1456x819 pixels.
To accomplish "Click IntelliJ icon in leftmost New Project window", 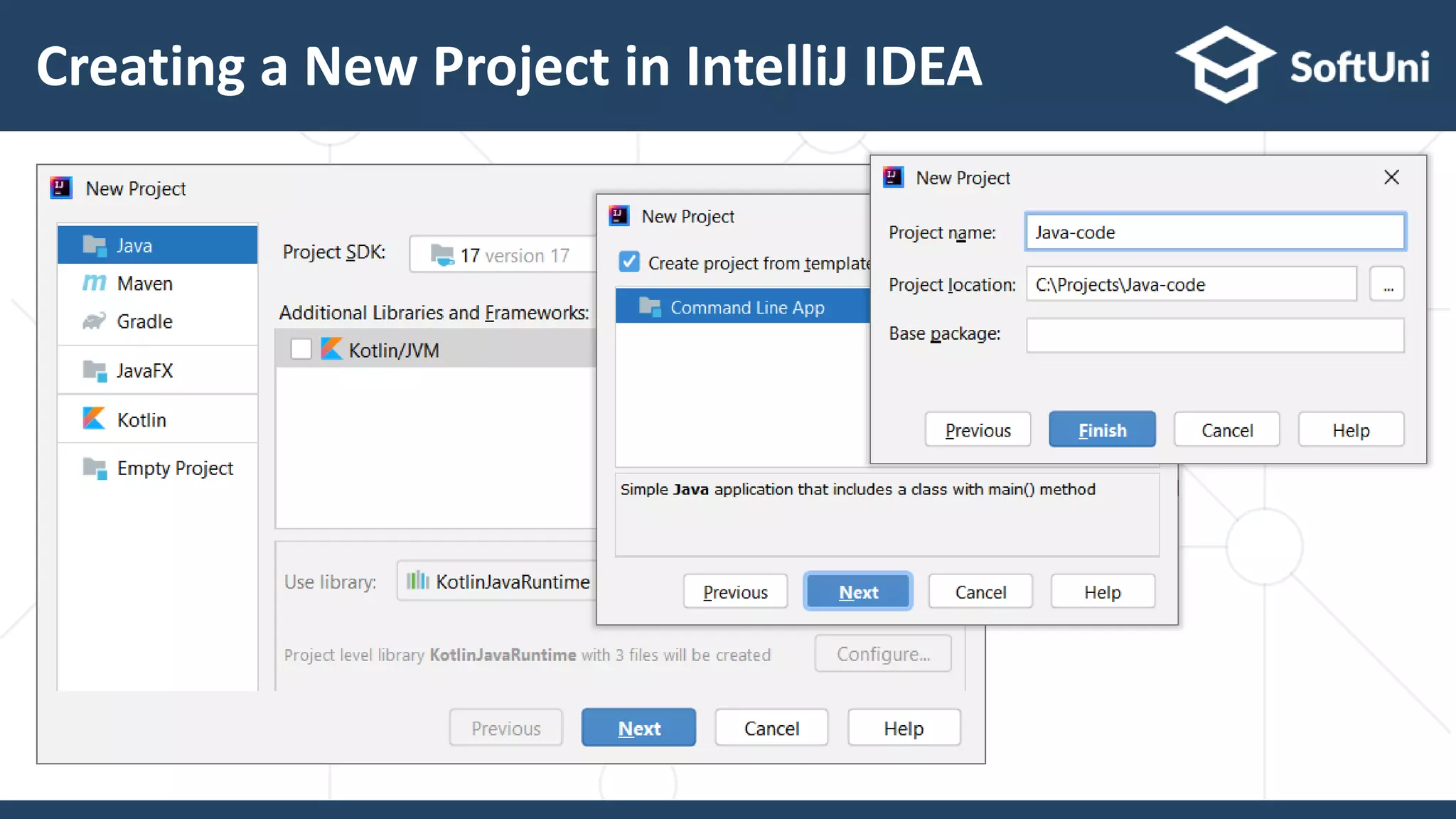I will pos(62,188).
